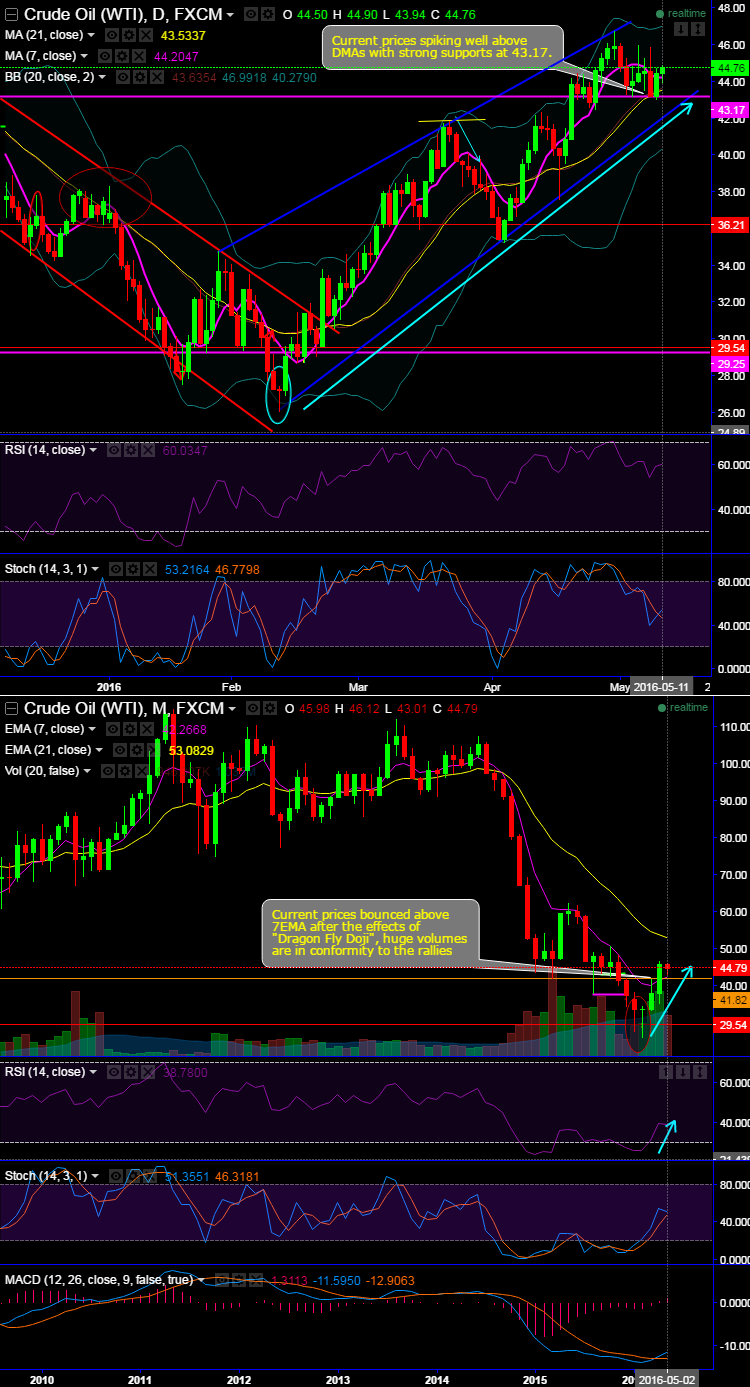Select the 'Current prices spiking well above DMAs' callout
Image resolution: width=750 pixels, height=1387 pixels.
443,47
